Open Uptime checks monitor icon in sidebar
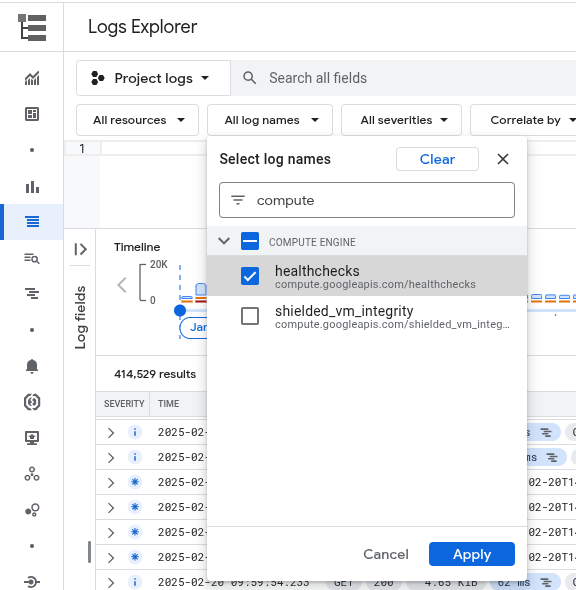Image resolution: width=576 pixels, height=590 pixels. (x=32, y=438)
